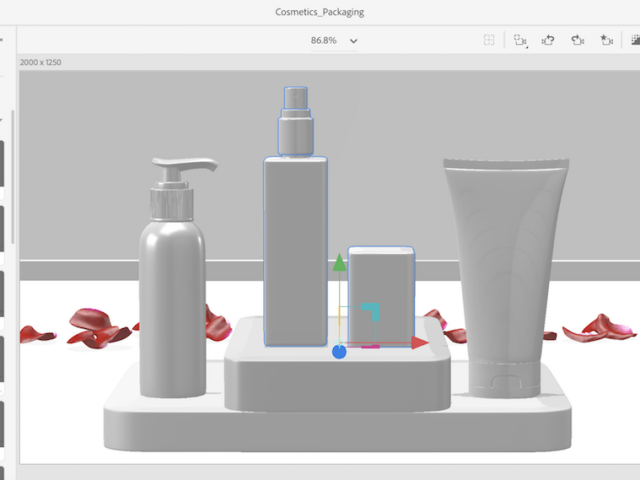Toggle the render preview icon
The height and width of the screenshot is (480, 640).
click(x=634, y=40)
